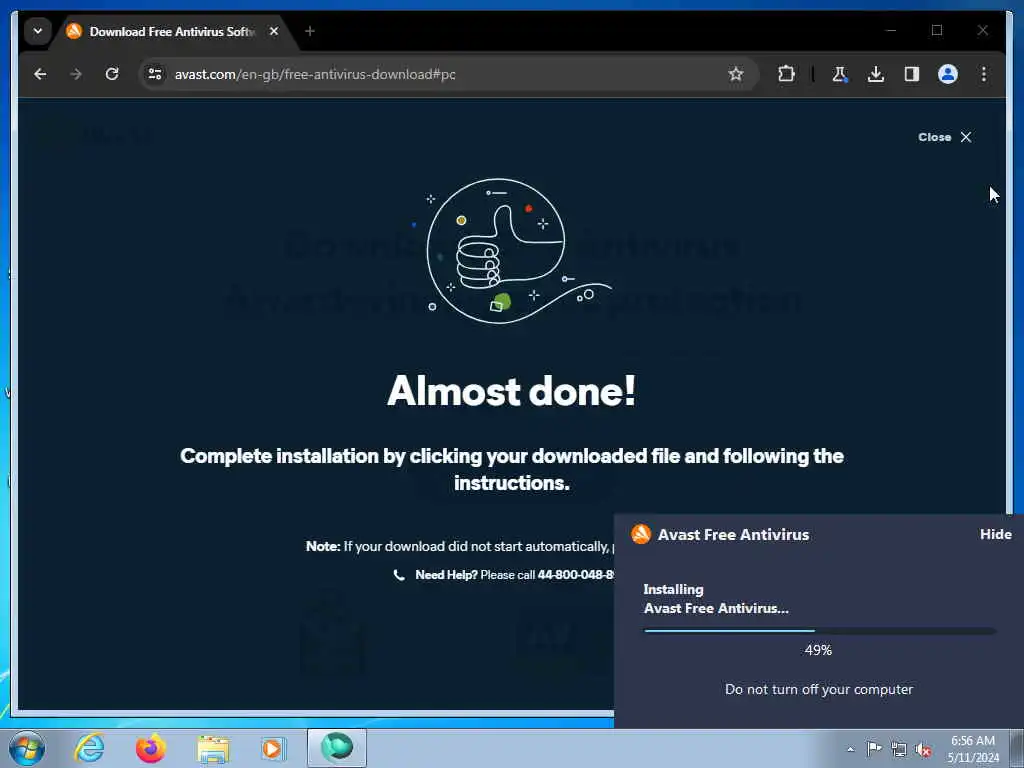Click the installation progress bar
This screenshot has height=768, width=1024.
[x=820, y=631]
